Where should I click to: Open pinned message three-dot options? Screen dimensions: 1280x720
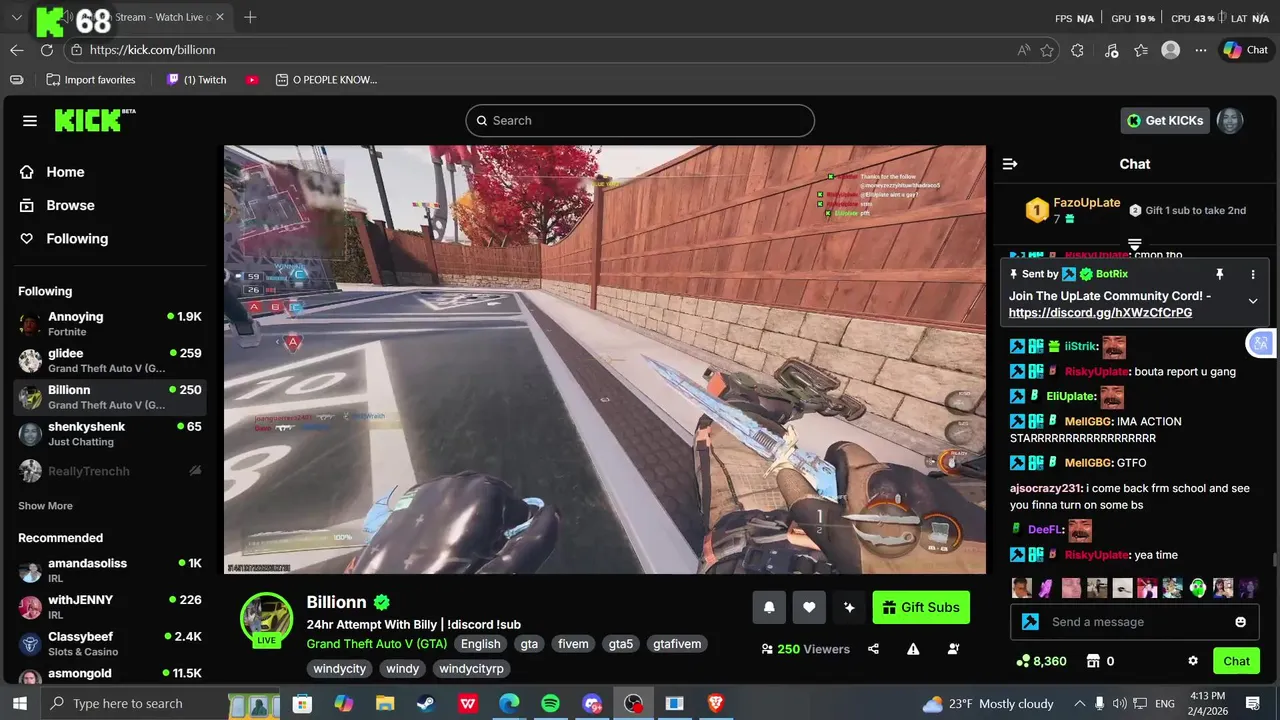click(x=1253, y=274)
